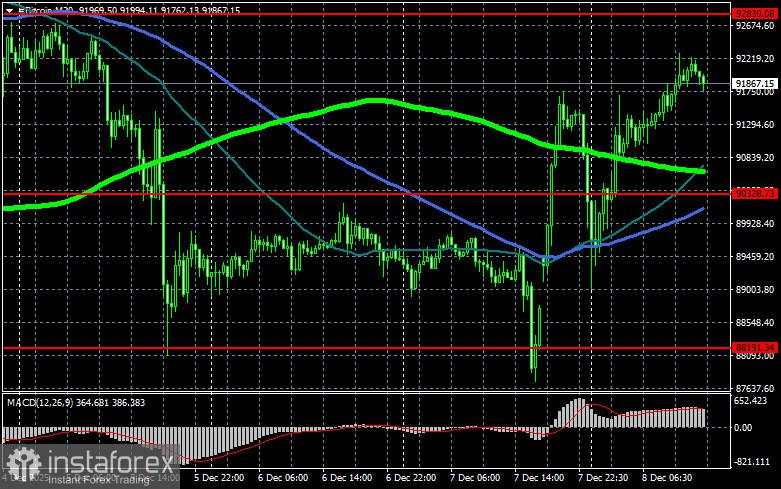Select the 7 Dec 06:00 time label
781x489 pixels.
click(475, 477)
